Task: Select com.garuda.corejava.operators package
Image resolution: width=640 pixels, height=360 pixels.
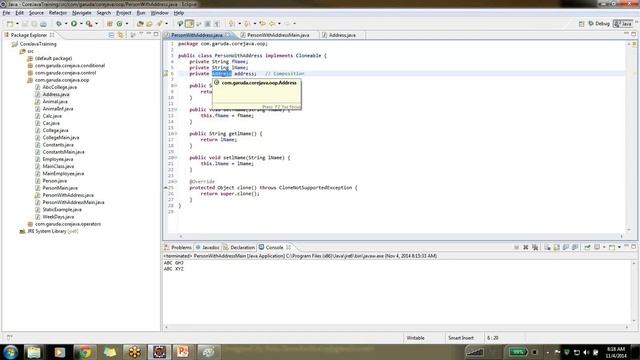Action: [x=68, y=224]
